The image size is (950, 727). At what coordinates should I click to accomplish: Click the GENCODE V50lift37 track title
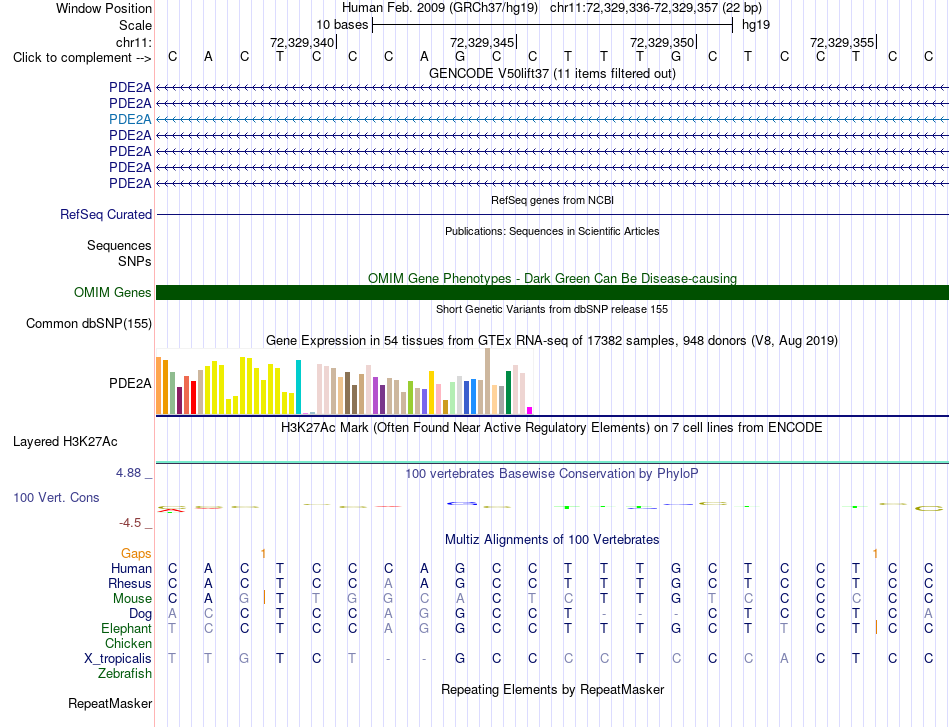(x=552, y=73)
